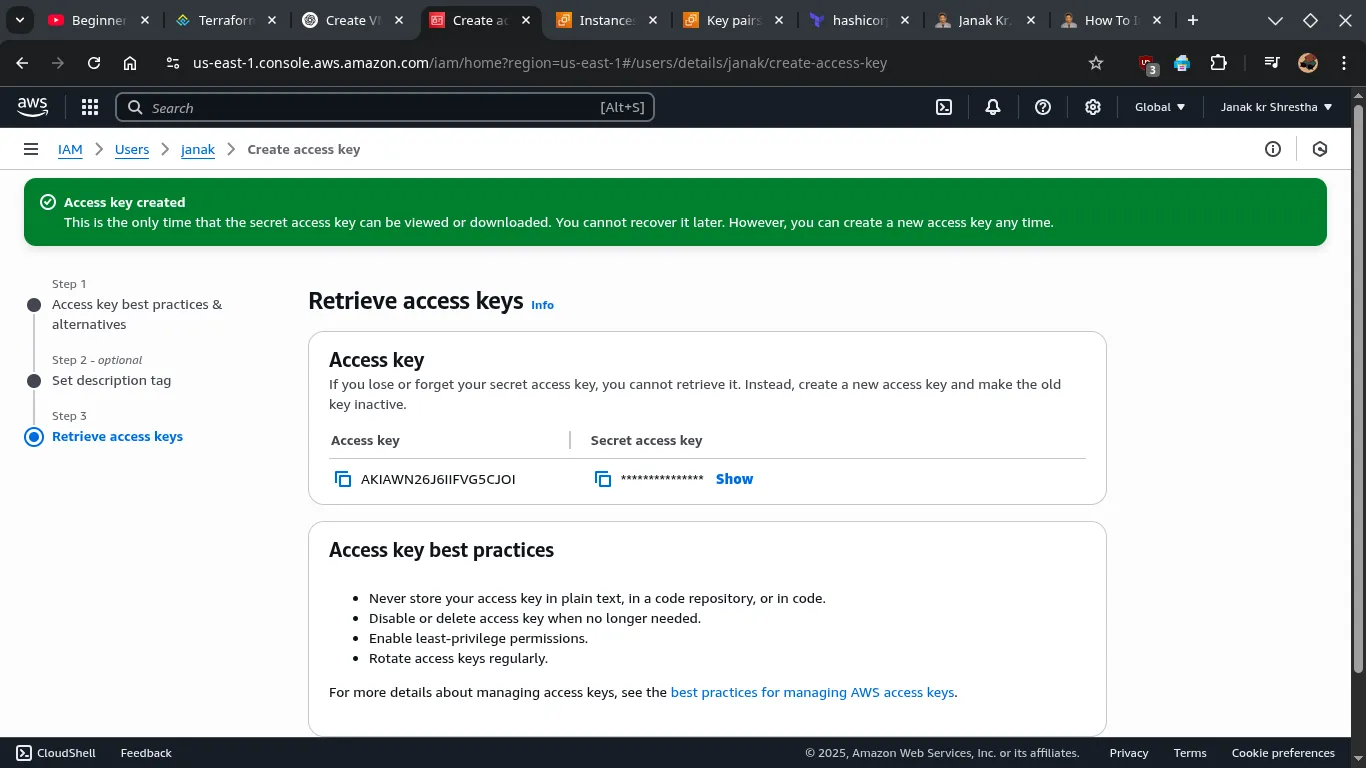The image size is (1366, 768).
Task: Bookmark this page with the star icon
Action: 1095,62
